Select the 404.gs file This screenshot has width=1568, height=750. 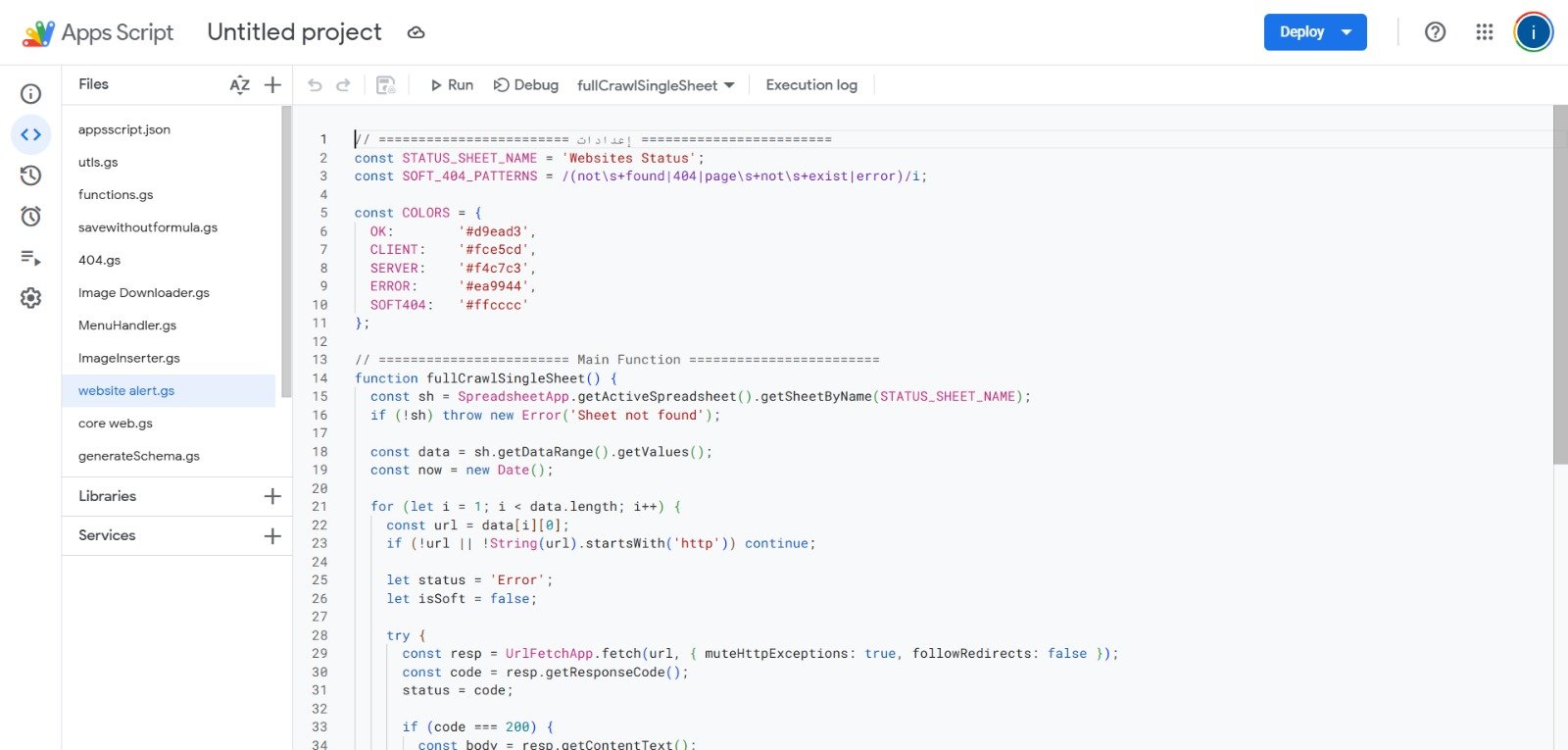pos(100,260)
